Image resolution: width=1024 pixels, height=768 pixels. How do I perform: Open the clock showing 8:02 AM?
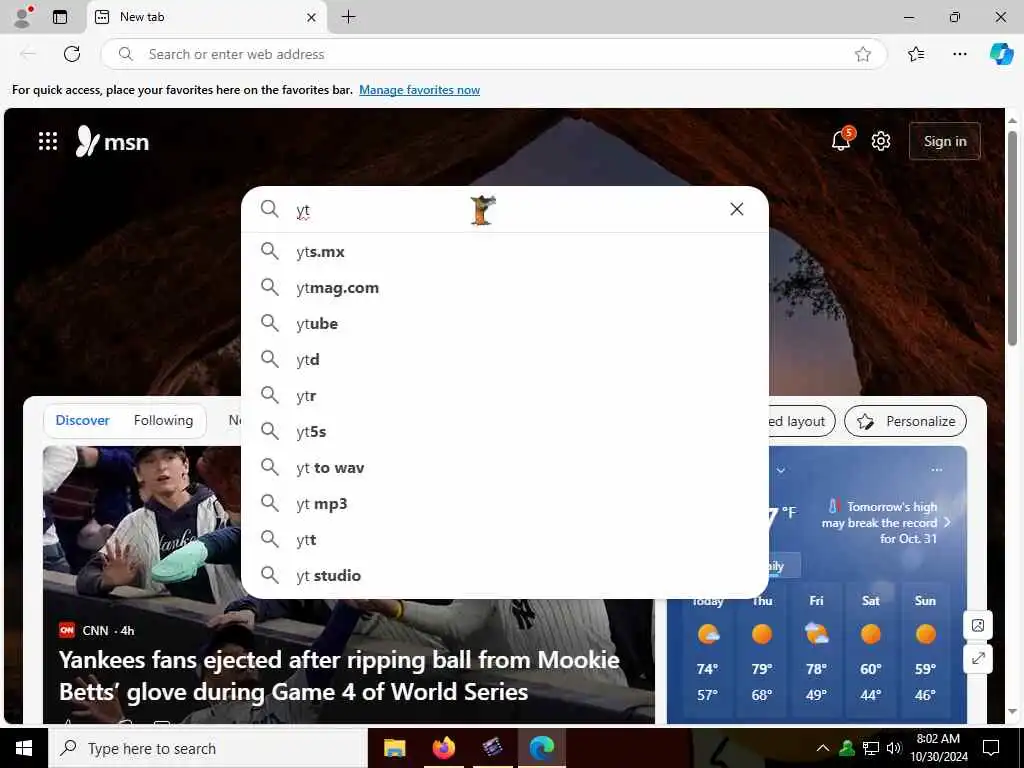[x=938, y=748]
